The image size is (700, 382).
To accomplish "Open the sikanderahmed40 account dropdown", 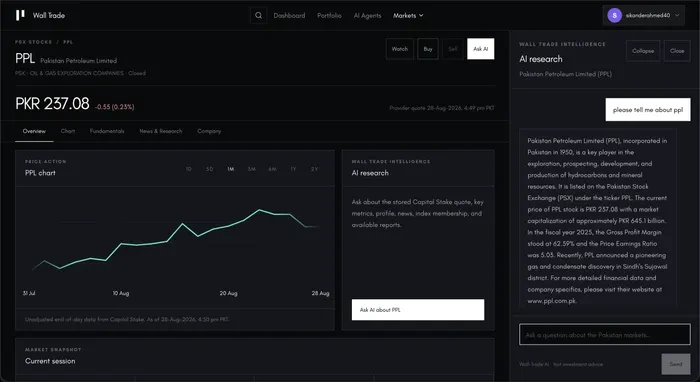I will [x=643, y=15].
